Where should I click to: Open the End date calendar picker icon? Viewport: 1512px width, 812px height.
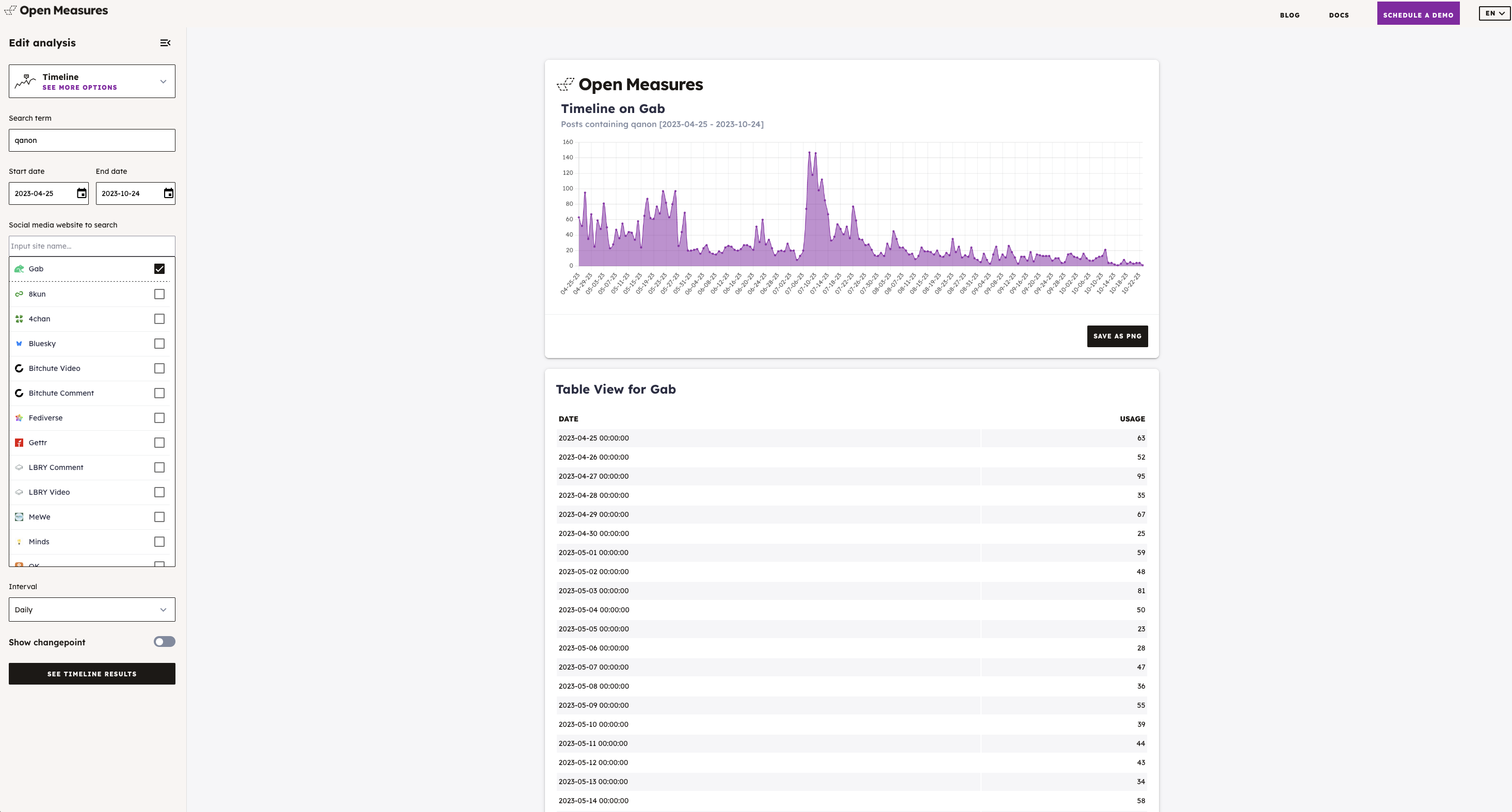168,193
